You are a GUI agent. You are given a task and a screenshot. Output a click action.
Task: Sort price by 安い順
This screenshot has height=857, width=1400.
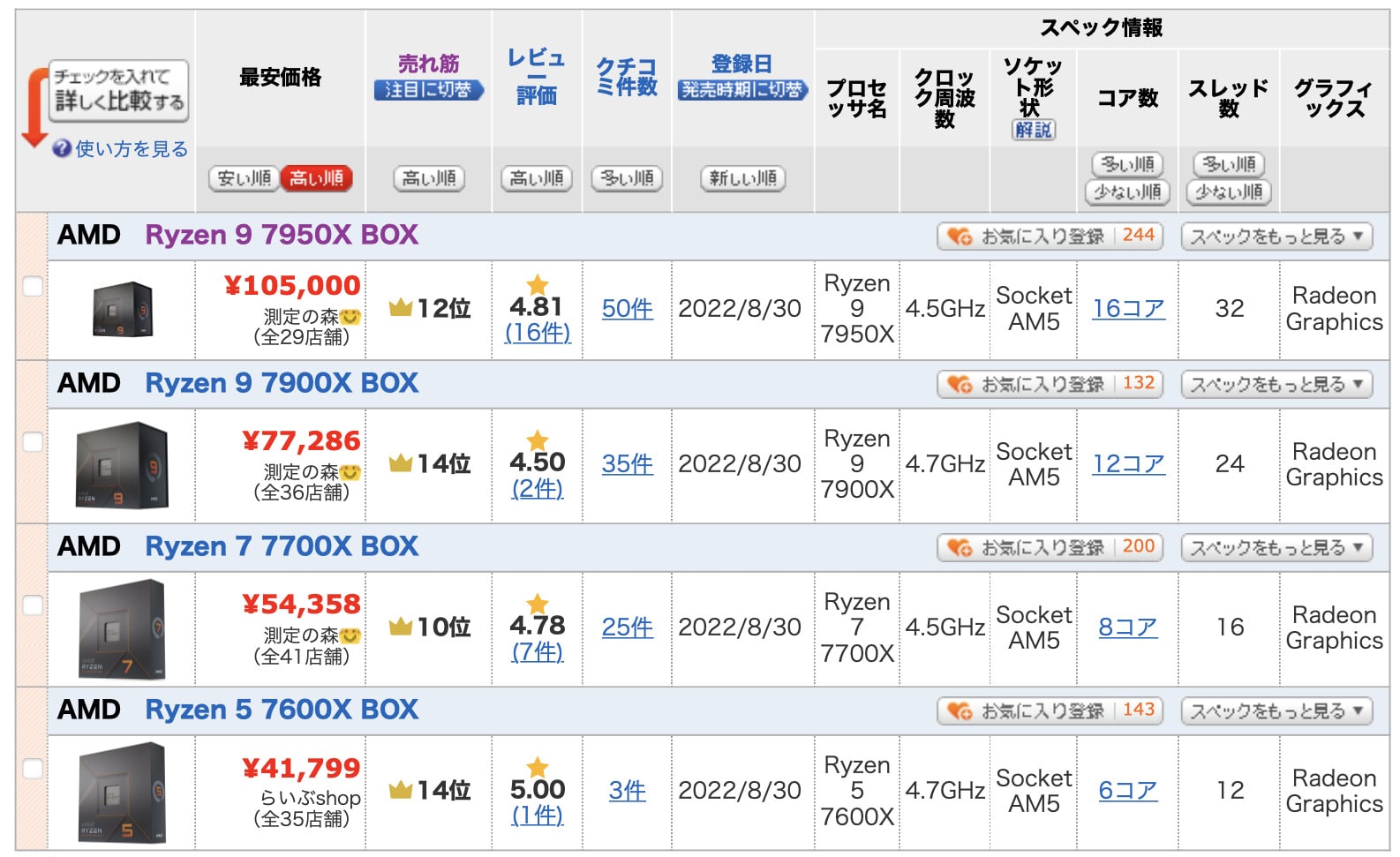point(244,178)
